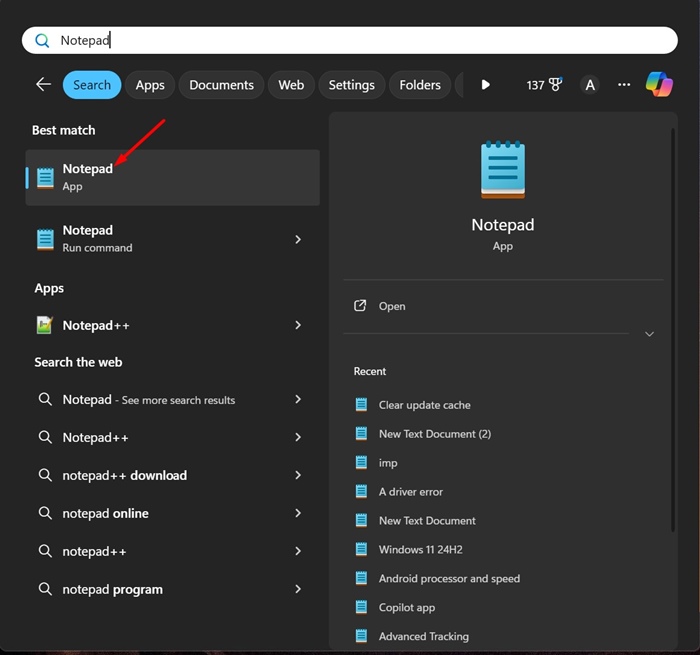
Task: Click the account avatar letter A
Action: 590,85
